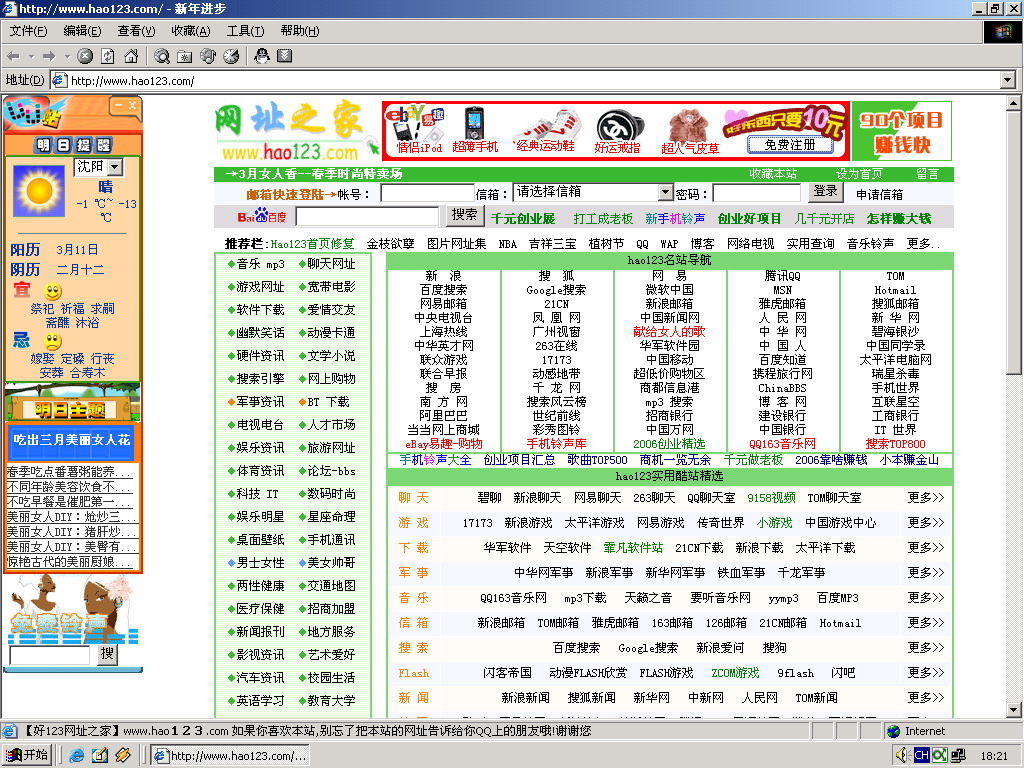
Task: Click into the 密码 password input field
Action: [x=756, y=193]
